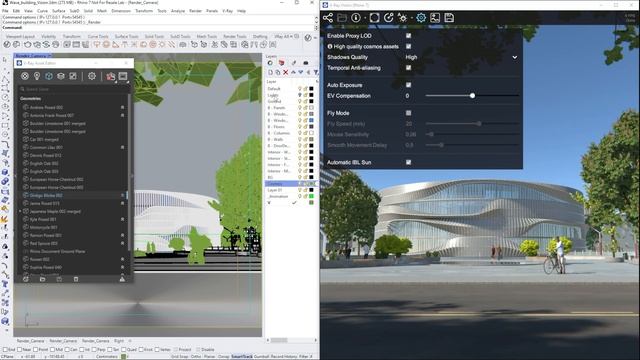The image size is (640, 360).
Task: Select Geometries category cube icon in Asset Editor
Action: tap(49, 76)
